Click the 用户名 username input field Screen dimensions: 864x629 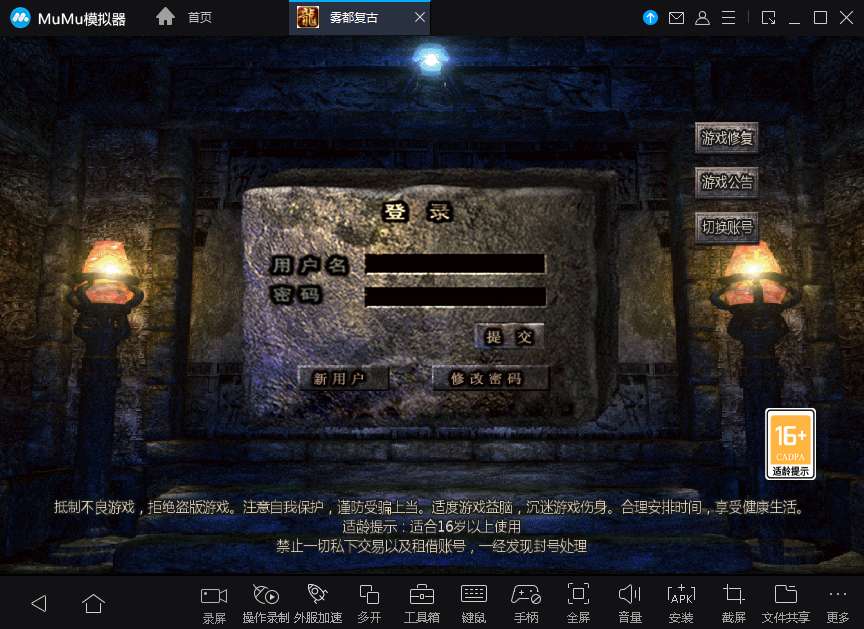[455, 263]
